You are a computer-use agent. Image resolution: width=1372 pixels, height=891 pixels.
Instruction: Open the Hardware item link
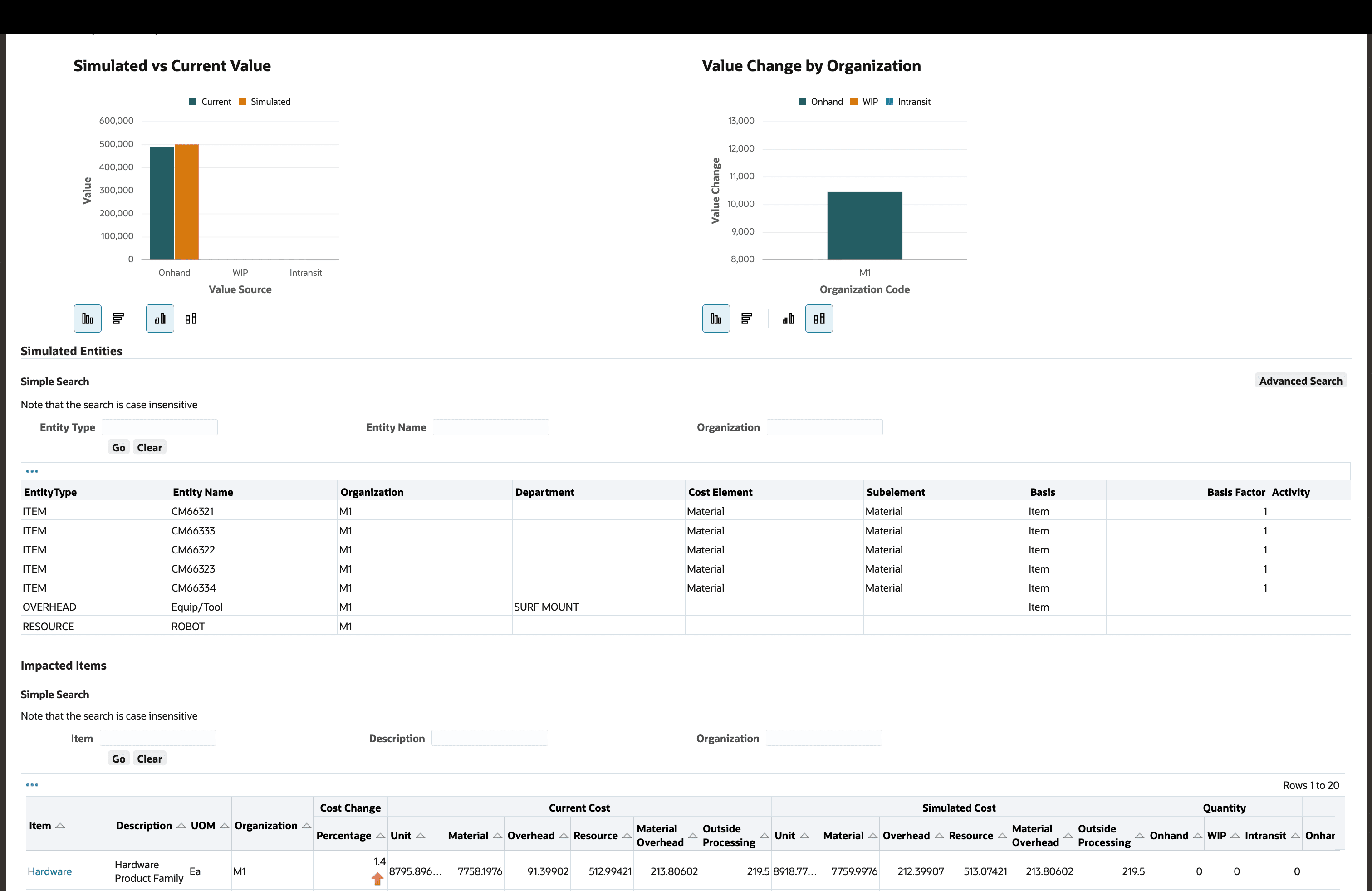(x=49, y=871)
